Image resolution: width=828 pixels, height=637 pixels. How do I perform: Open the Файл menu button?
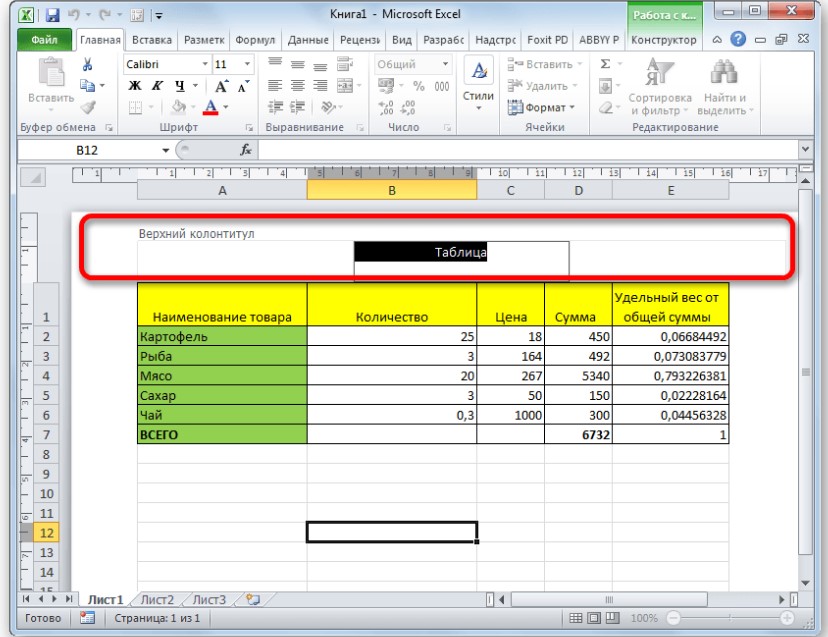click(43, 40)
